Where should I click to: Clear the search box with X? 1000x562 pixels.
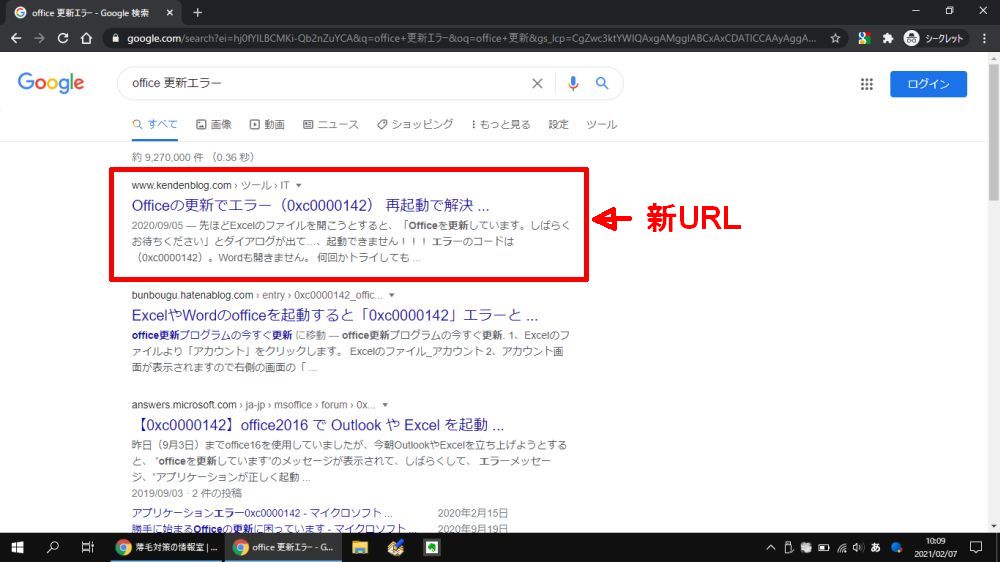tap(537, 84)
